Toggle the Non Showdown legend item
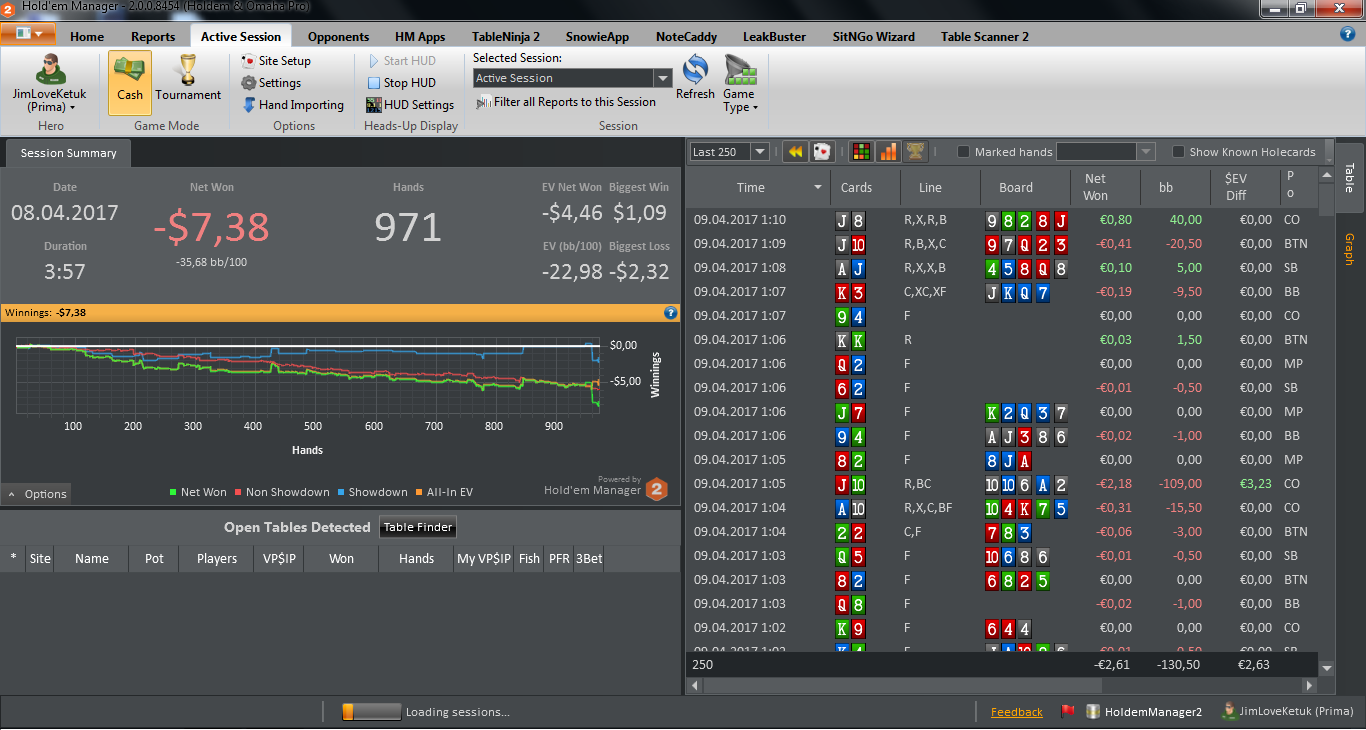1366x730 pixels. pos(282,492)
